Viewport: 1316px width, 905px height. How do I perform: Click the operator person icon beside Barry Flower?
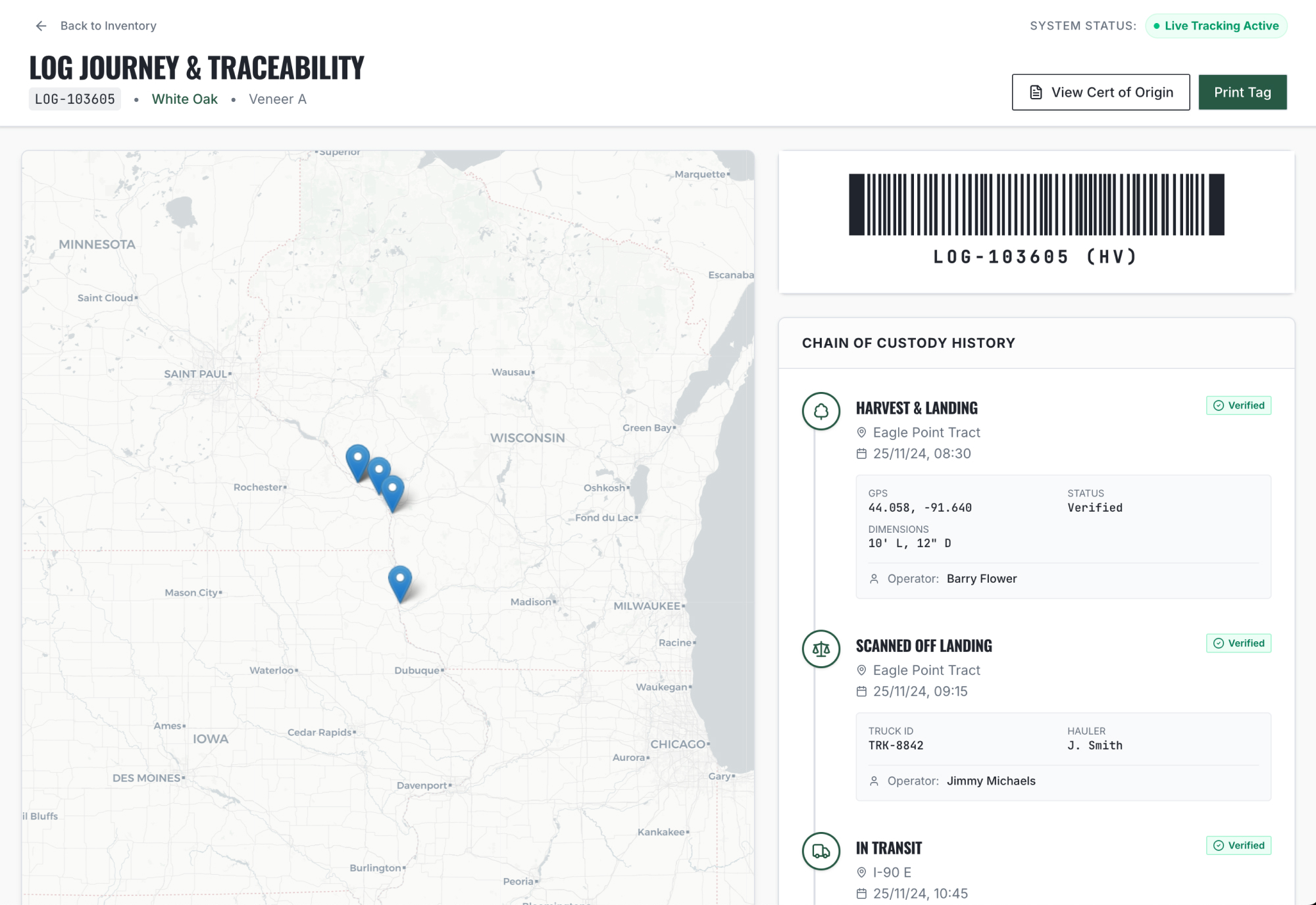[874, 579]
